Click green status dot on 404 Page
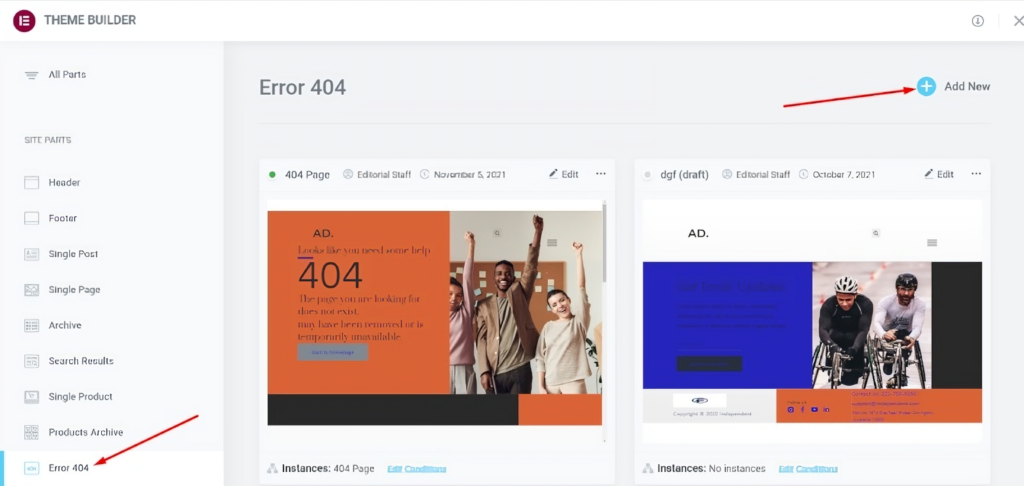 272,174
